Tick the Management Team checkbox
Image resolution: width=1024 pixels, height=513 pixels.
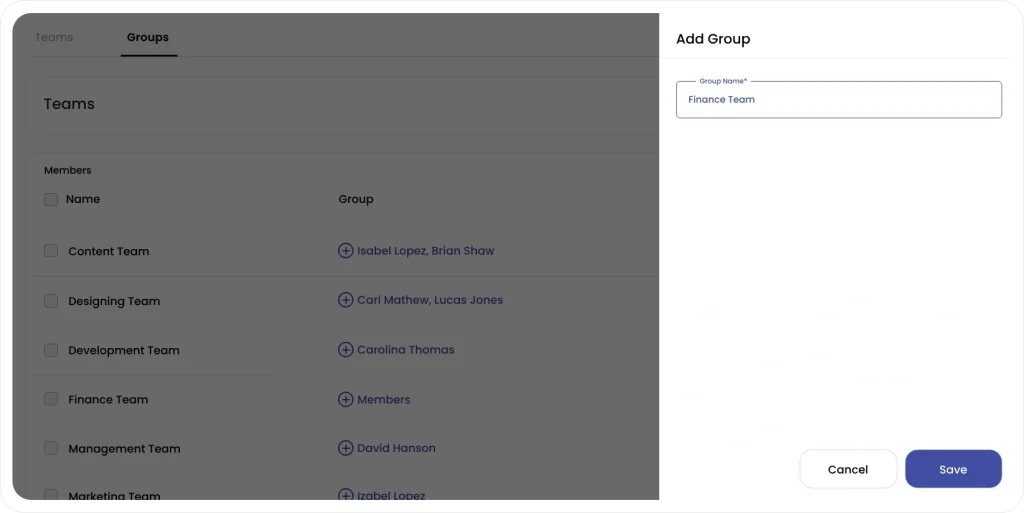51,448
